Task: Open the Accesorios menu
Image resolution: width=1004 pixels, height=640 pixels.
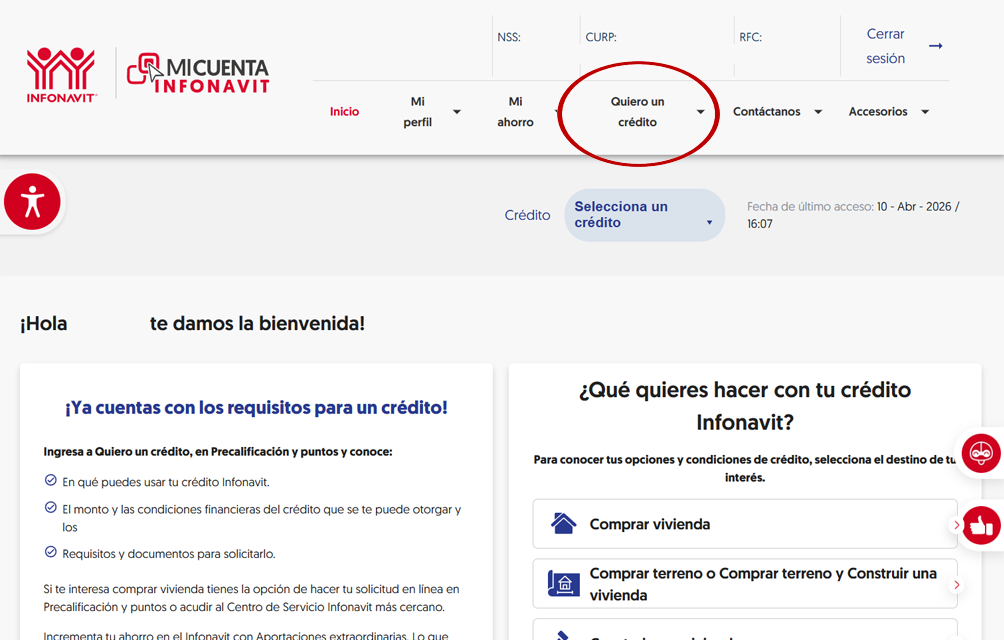Action: click(877, 112)
